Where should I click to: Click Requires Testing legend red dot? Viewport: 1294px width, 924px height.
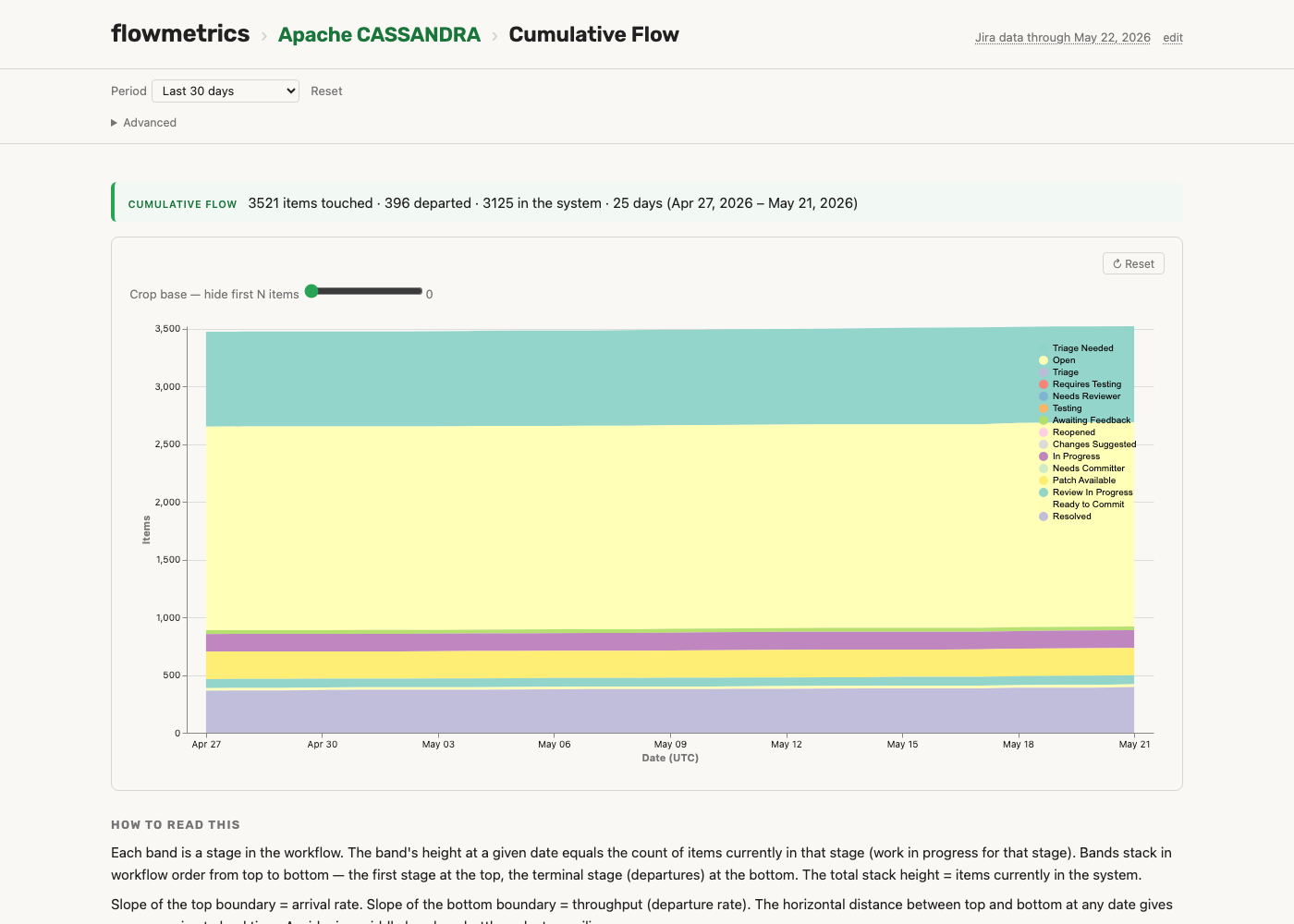[x=1044, y=384]
